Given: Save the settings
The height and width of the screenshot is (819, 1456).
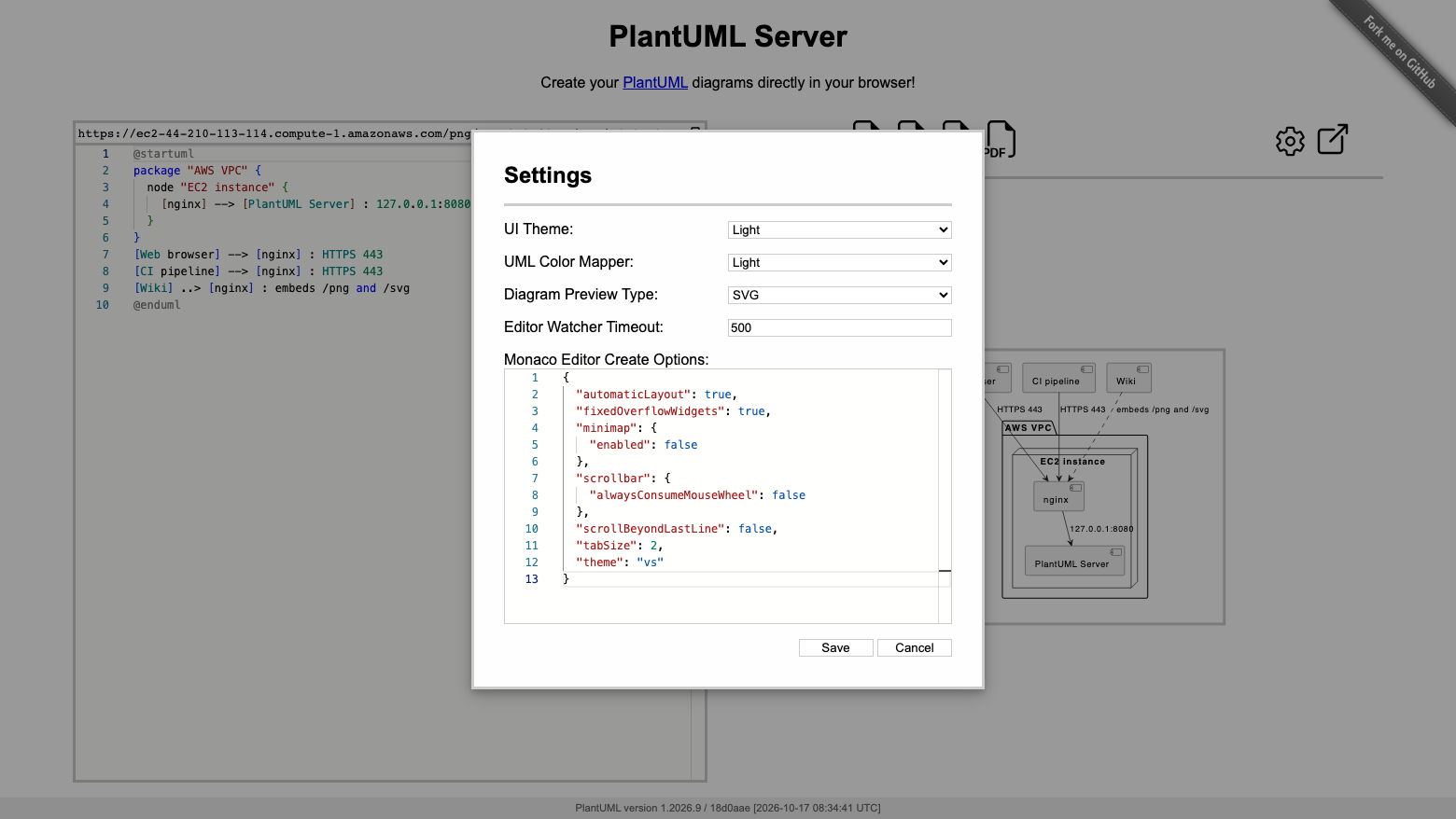Looking at the screenshot, I should pyautogui.click(x=835, y=647).
